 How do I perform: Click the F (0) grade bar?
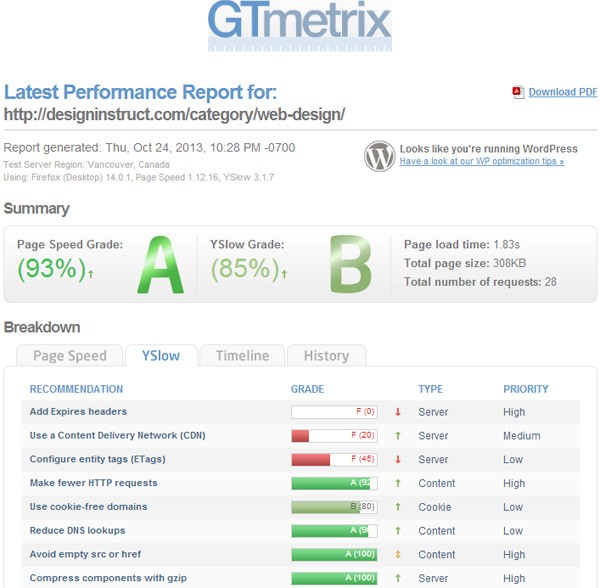point(334,412)
